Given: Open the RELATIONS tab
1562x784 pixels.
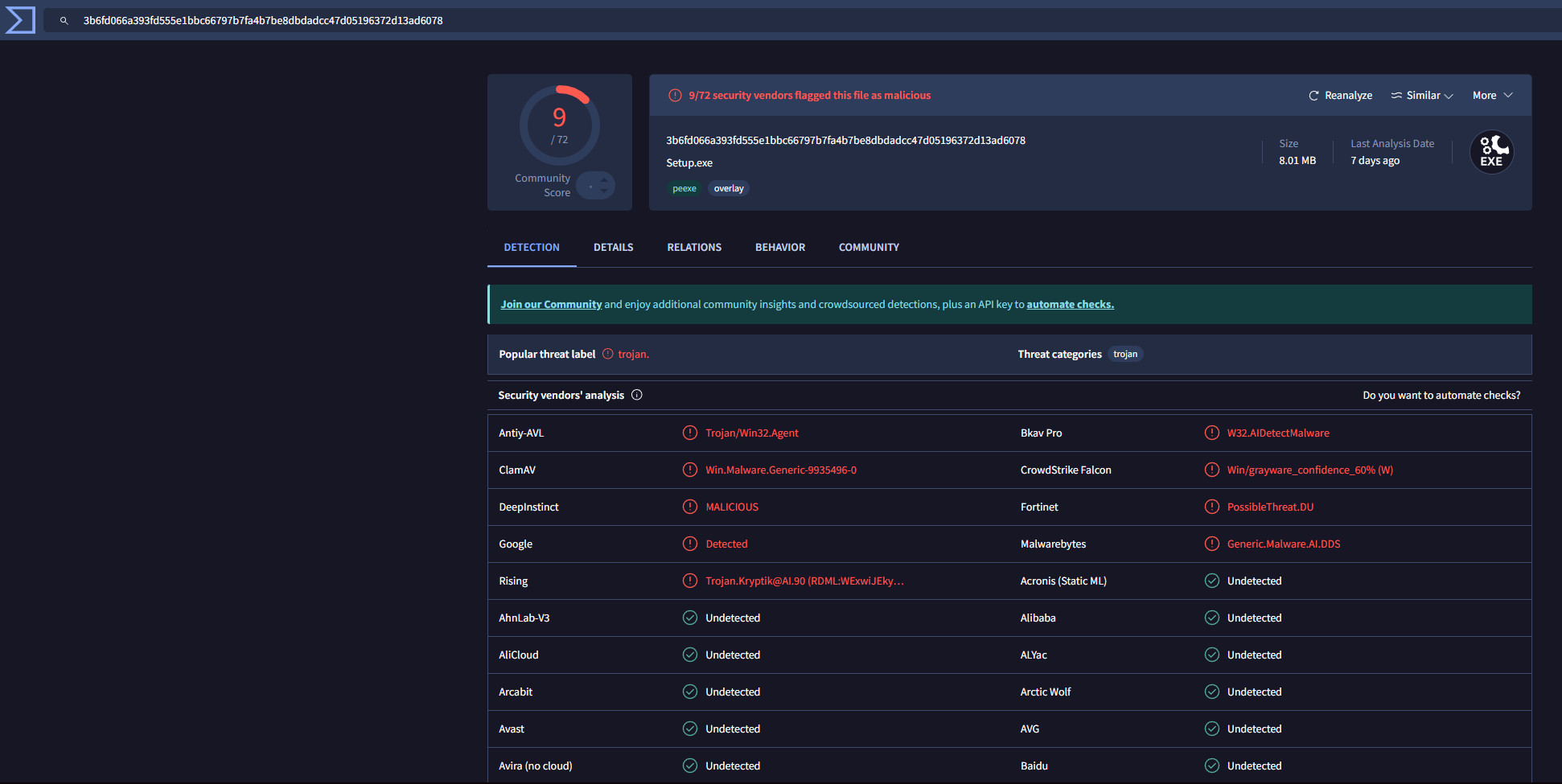Looking at the screenshot, I should pos(694,248).
